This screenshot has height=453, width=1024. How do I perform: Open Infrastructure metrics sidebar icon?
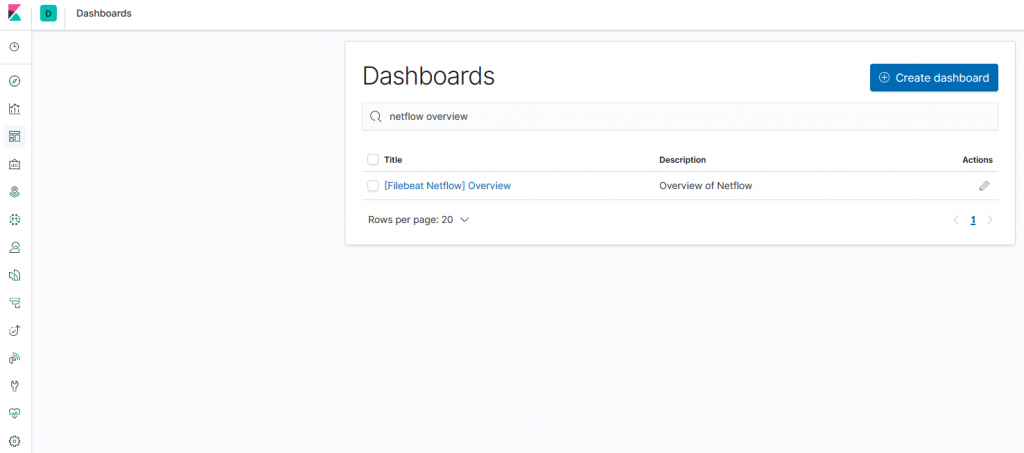click(x=14, y=247)
